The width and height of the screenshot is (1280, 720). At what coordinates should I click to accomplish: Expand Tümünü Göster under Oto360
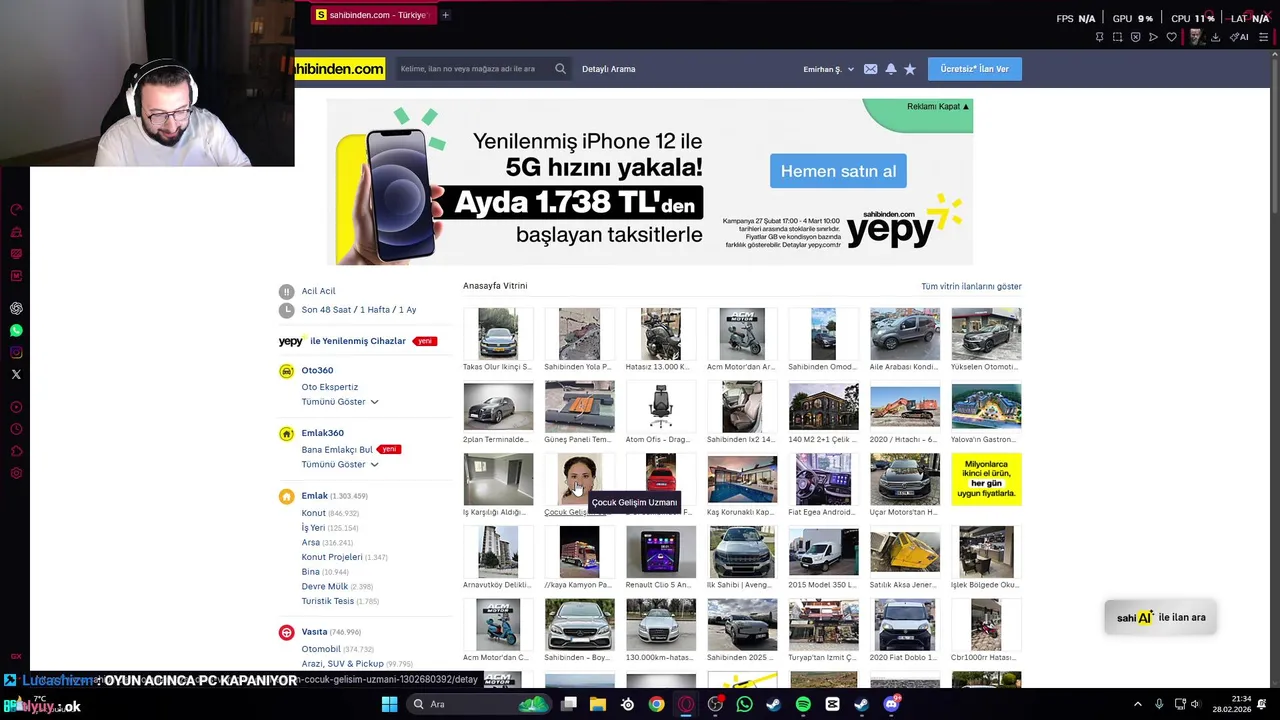coord(340,402)
